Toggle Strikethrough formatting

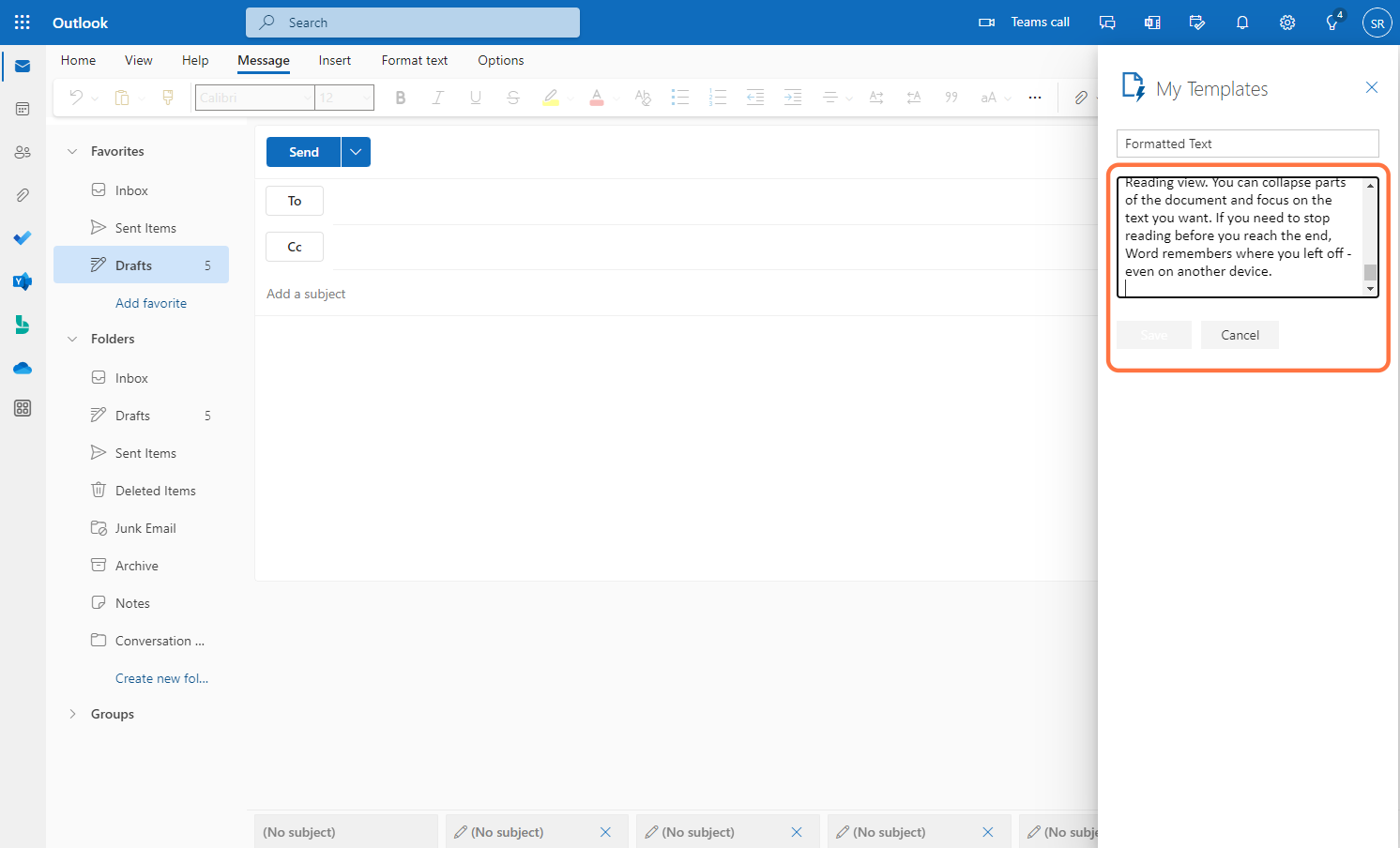(x=513, y=98)
